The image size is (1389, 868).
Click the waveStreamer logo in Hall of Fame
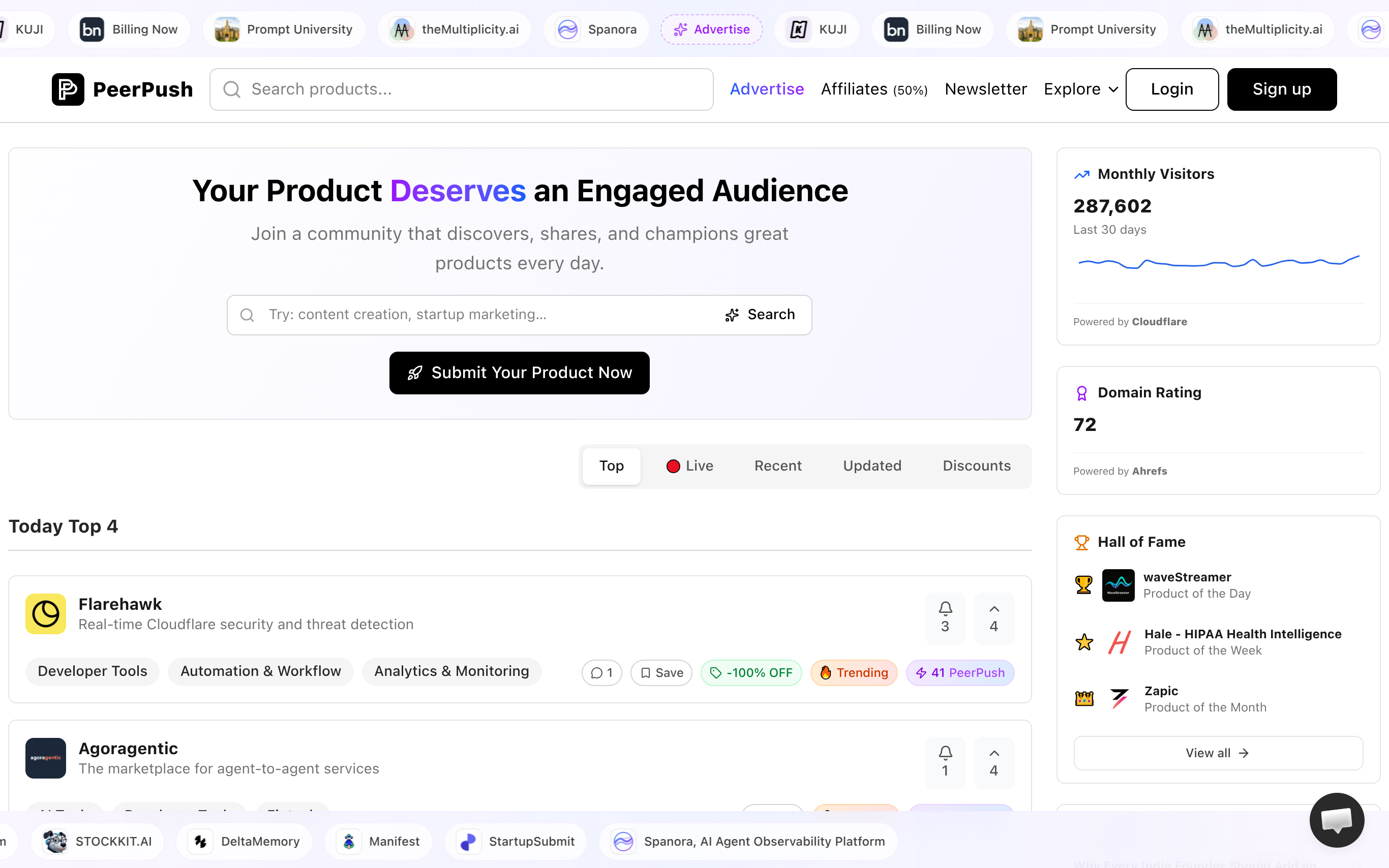coord(1118,585)
